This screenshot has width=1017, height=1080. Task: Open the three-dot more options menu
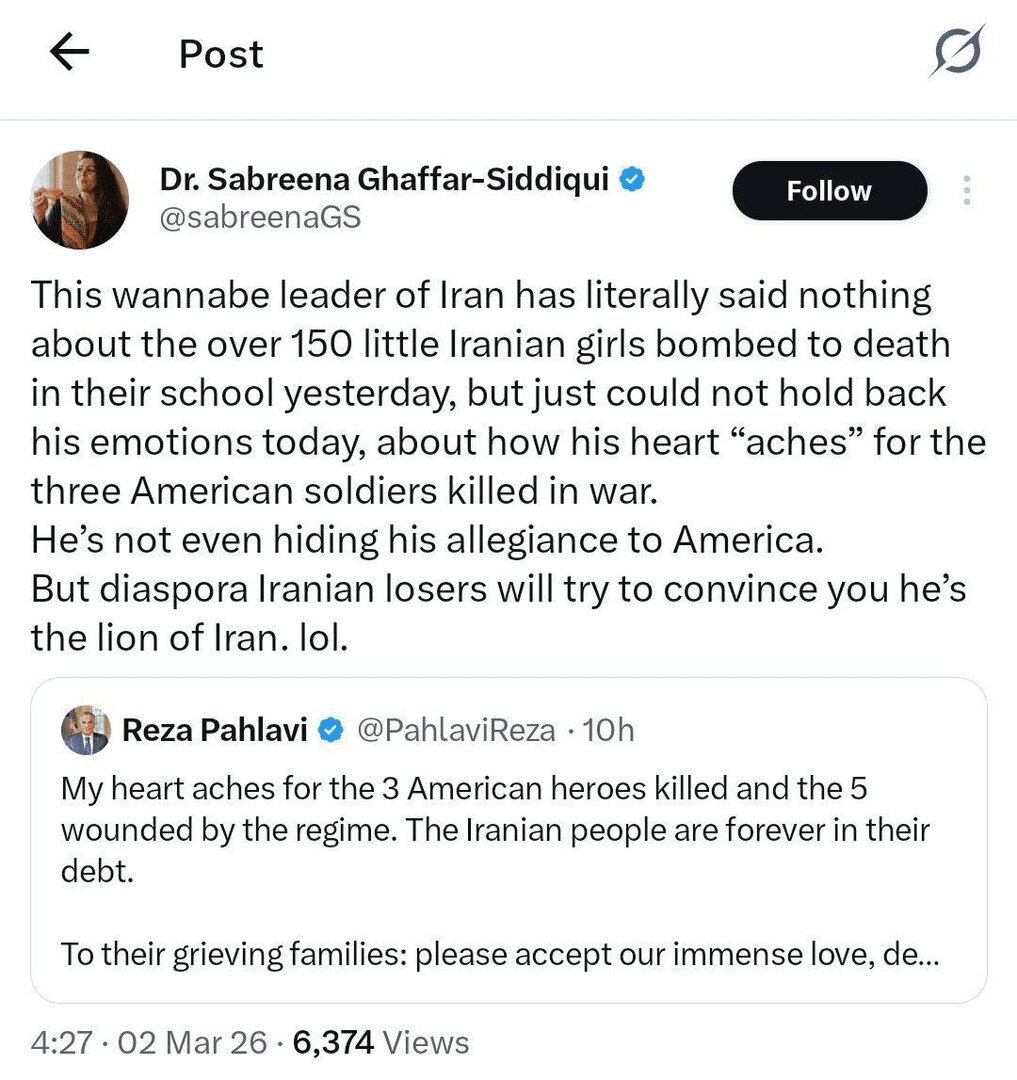coord(966,190)
